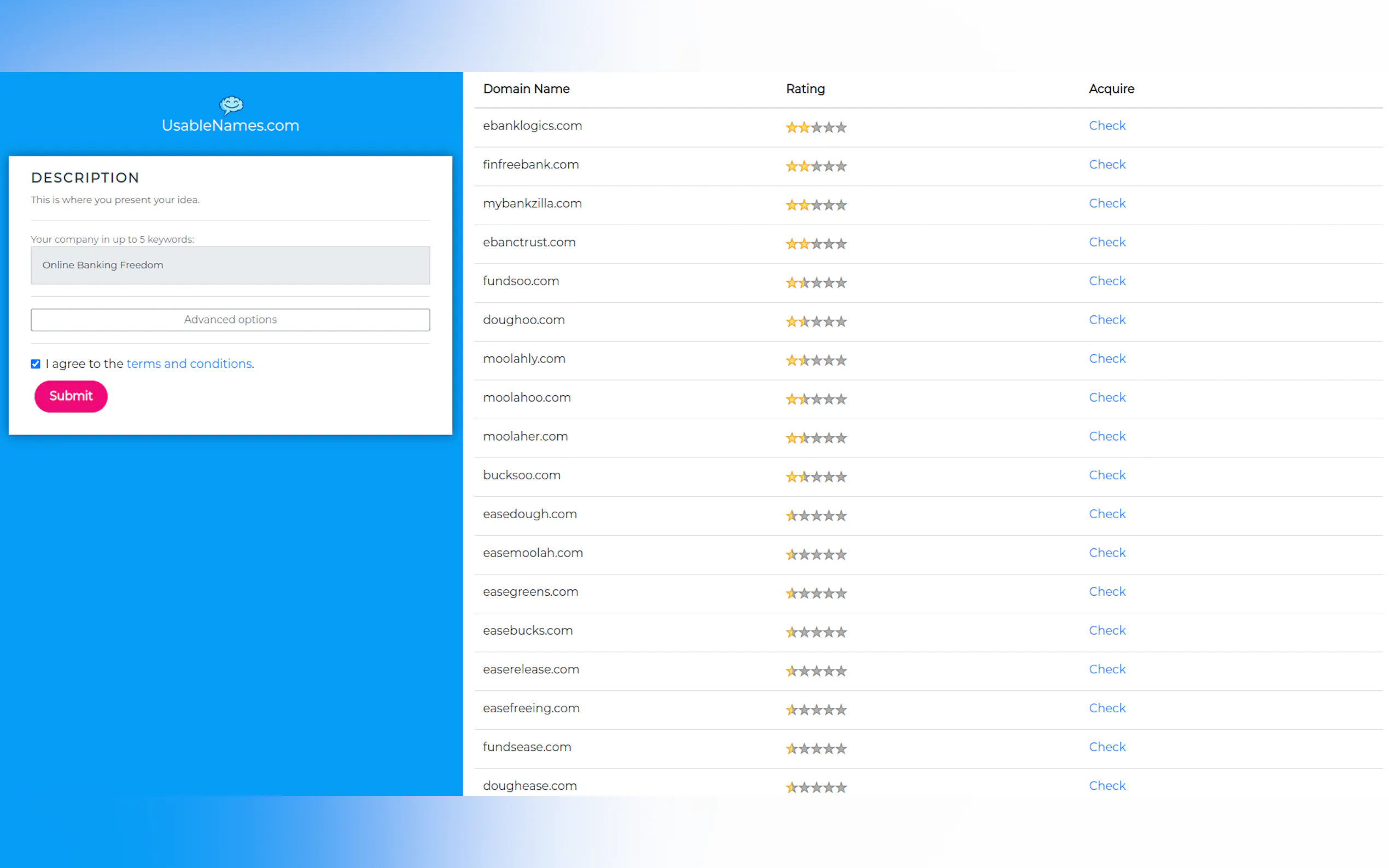Screen dimensions: 1389x868
Task: Uncheck the terms agreement checkbox
Action: (36, 364)
